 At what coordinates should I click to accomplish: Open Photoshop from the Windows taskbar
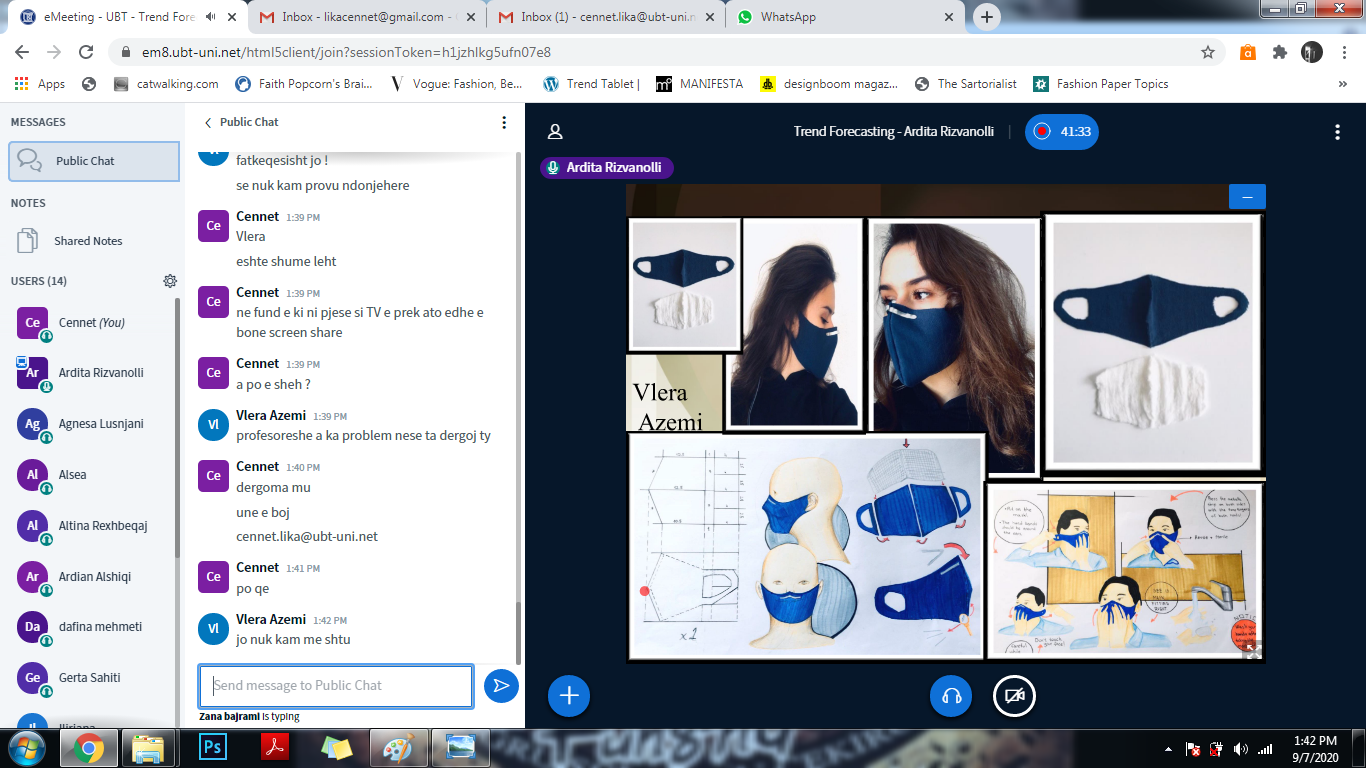coord(212,747)
